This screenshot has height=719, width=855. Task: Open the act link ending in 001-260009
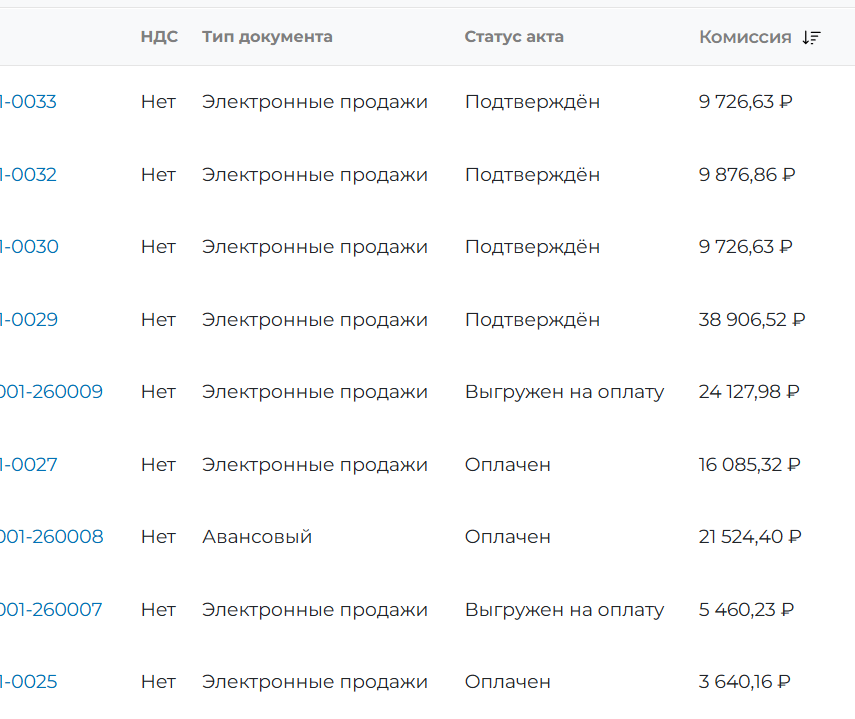pyautogui.click(x=51, y=392)
